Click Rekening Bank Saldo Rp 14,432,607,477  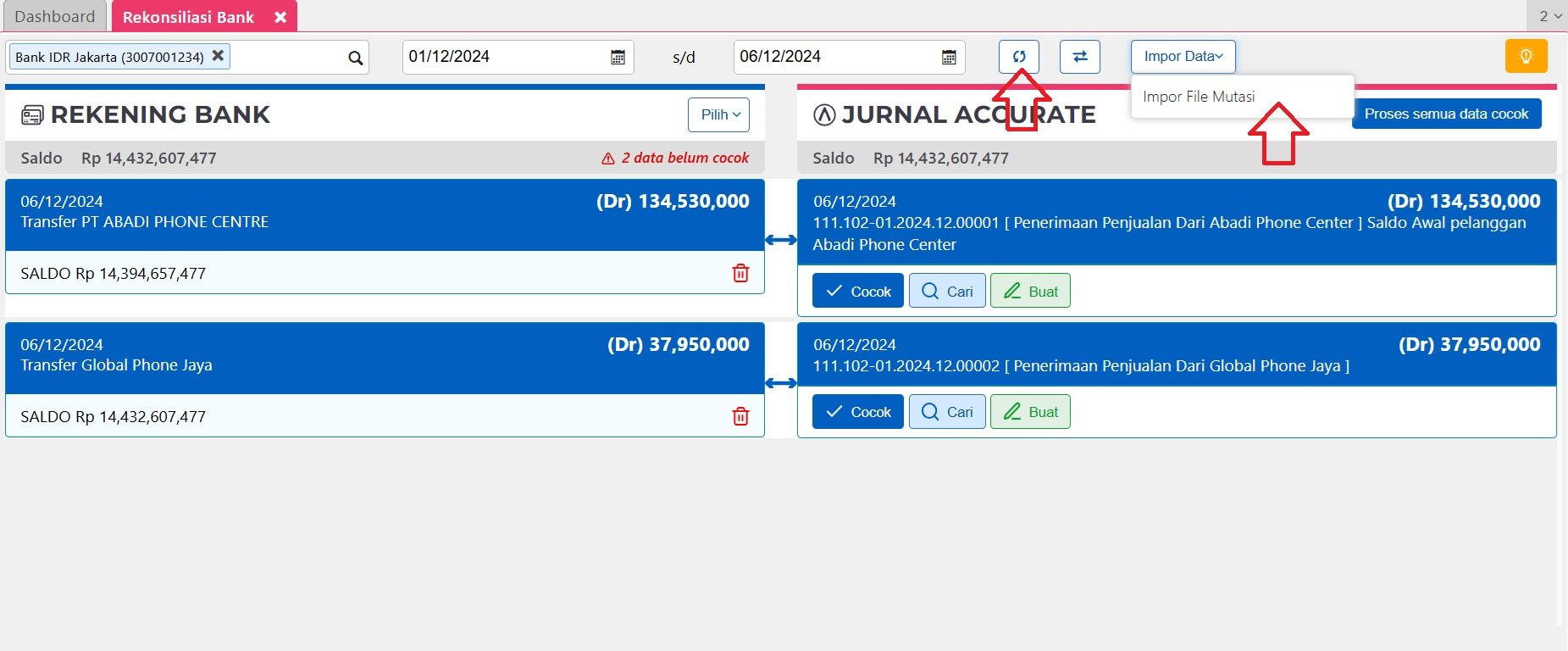click(119, 158)
